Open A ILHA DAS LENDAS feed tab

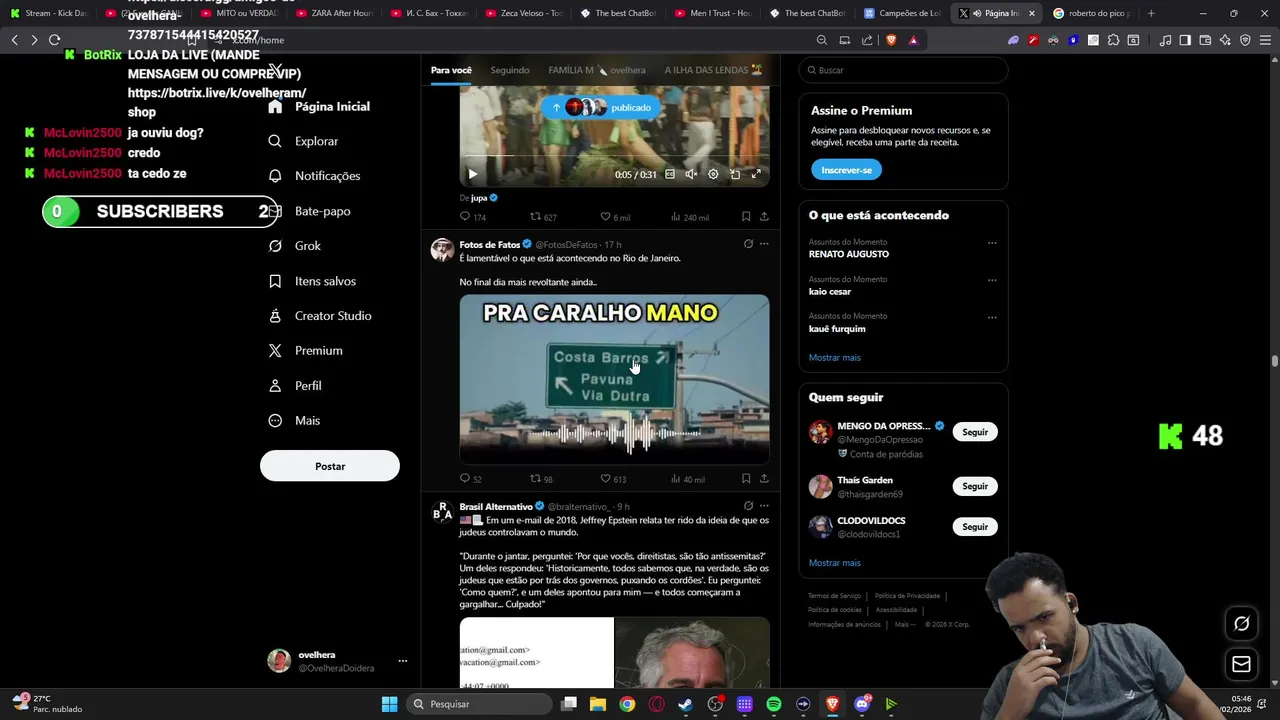[x=713, y=70]
